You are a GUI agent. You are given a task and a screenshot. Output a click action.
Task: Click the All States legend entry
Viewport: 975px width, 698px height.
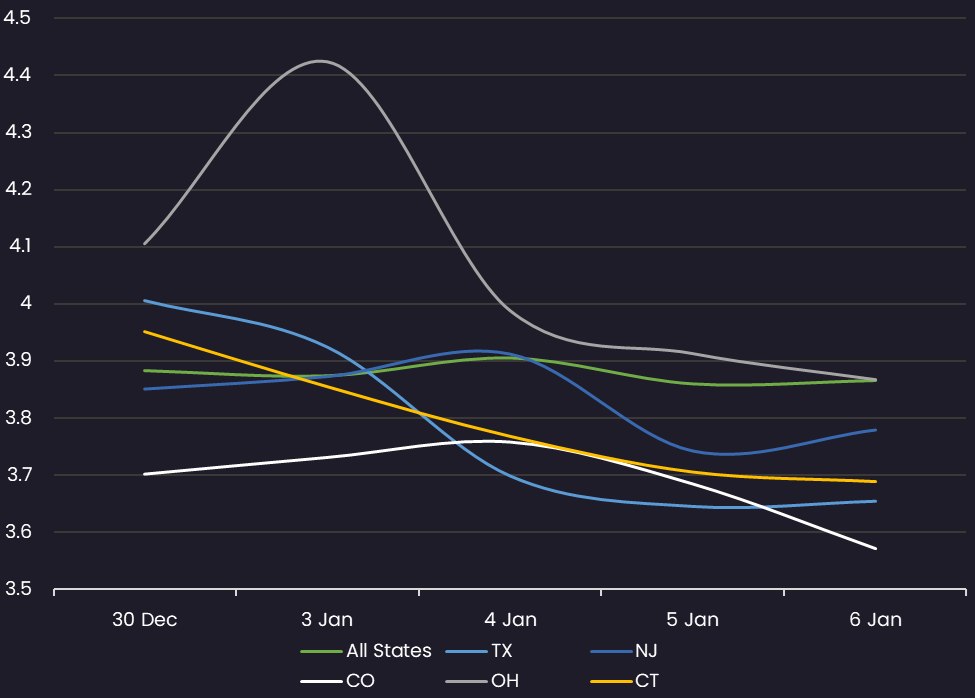tap(366, 651)
